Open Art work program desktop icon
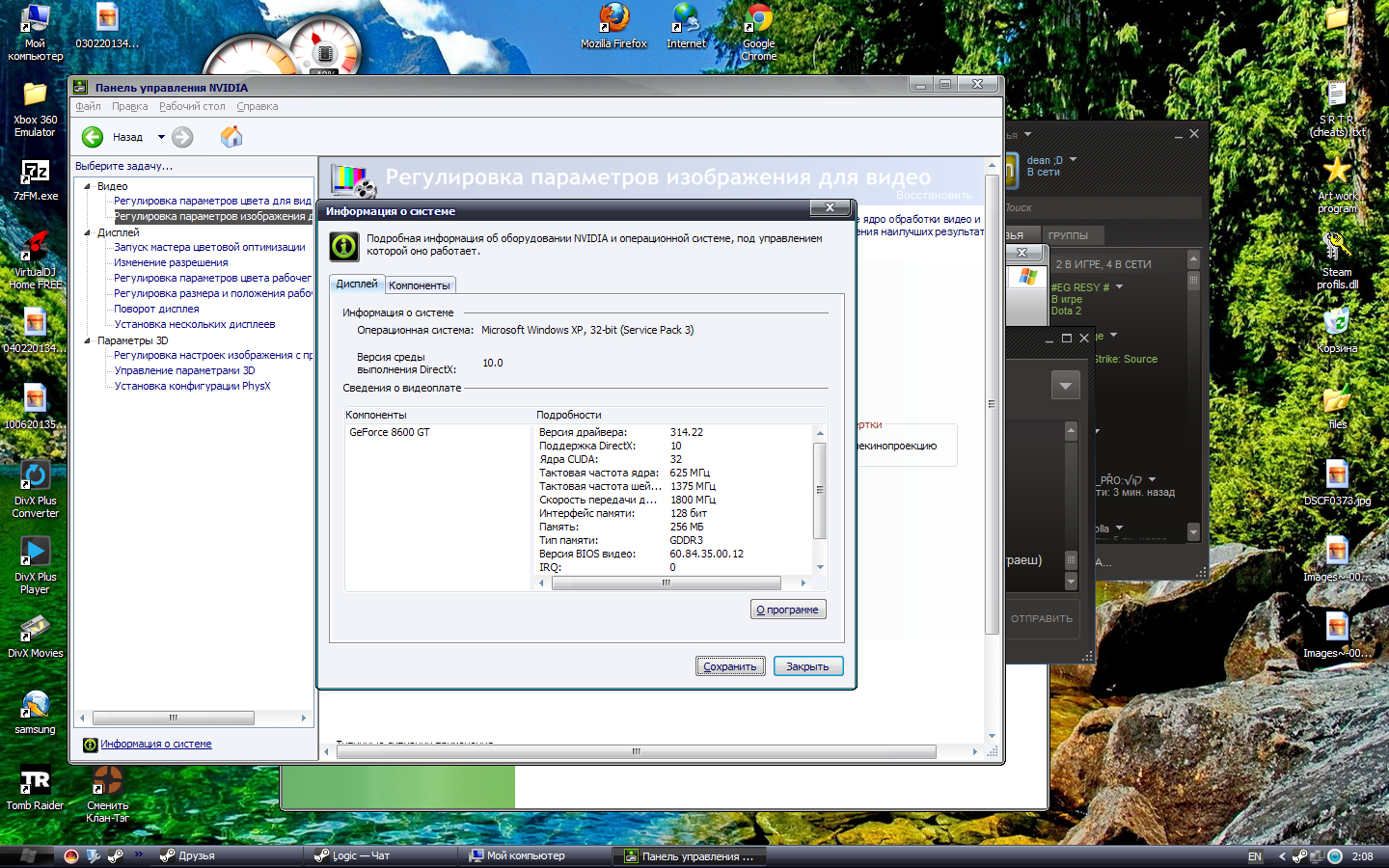 [x=1337, y=185]
